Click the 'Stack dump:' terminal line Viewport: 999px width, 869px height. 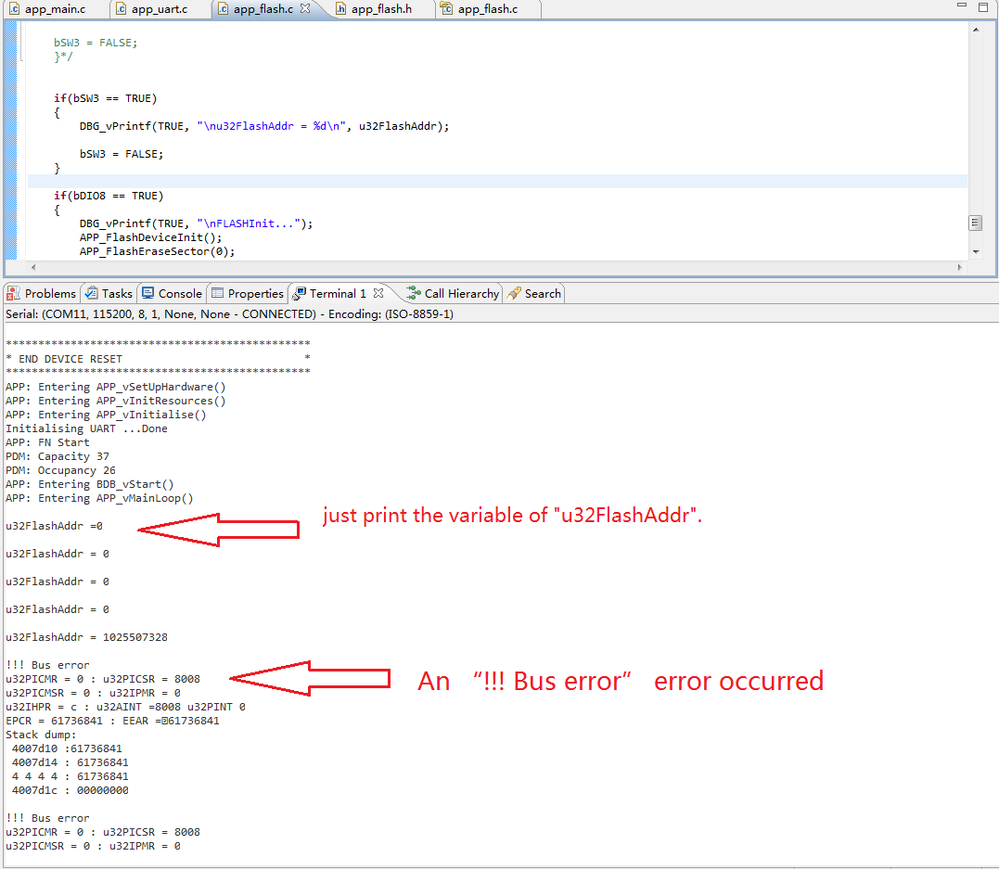point(41,735)
